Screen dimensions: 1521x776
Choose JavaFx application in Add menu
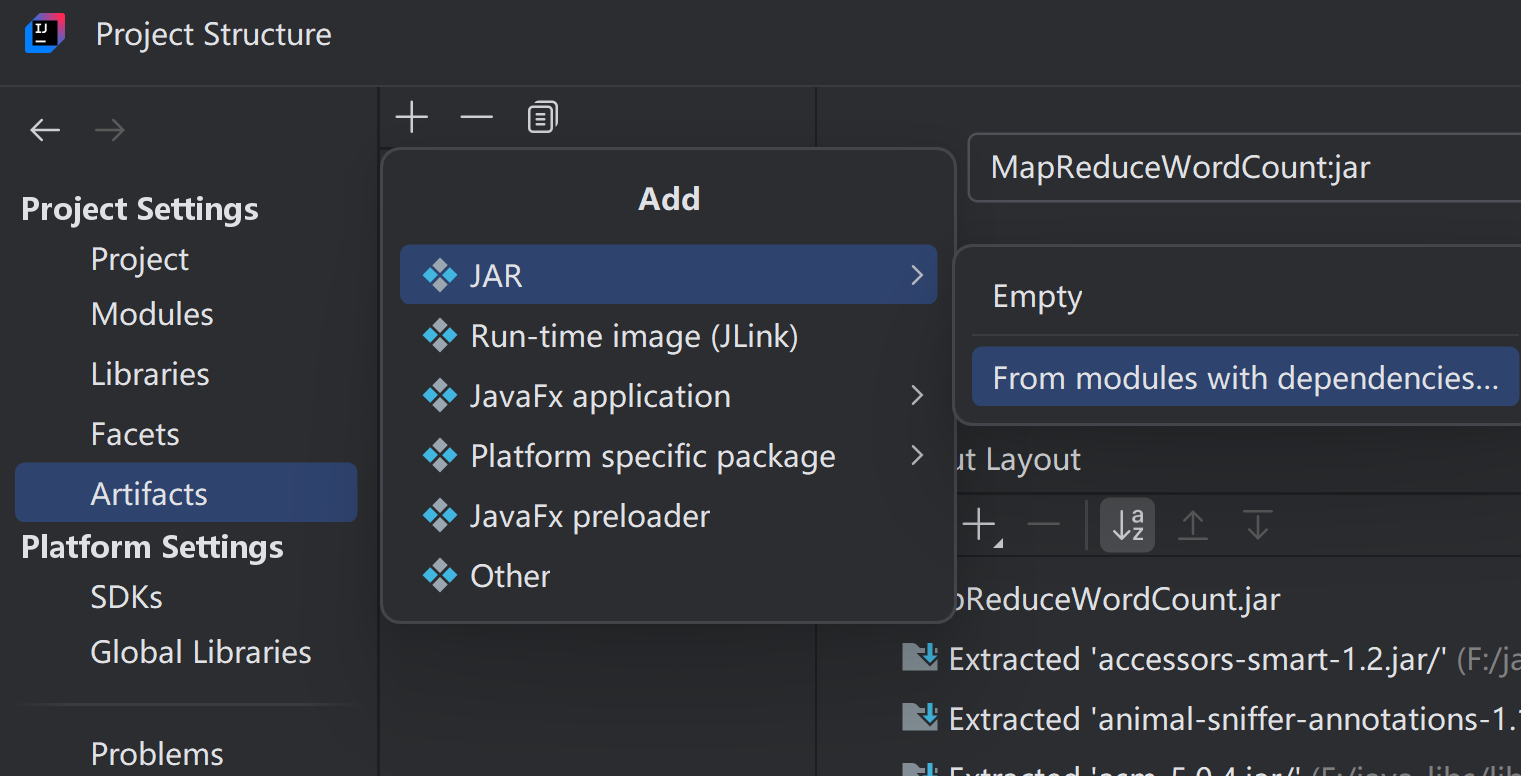(x=668, y=396)
